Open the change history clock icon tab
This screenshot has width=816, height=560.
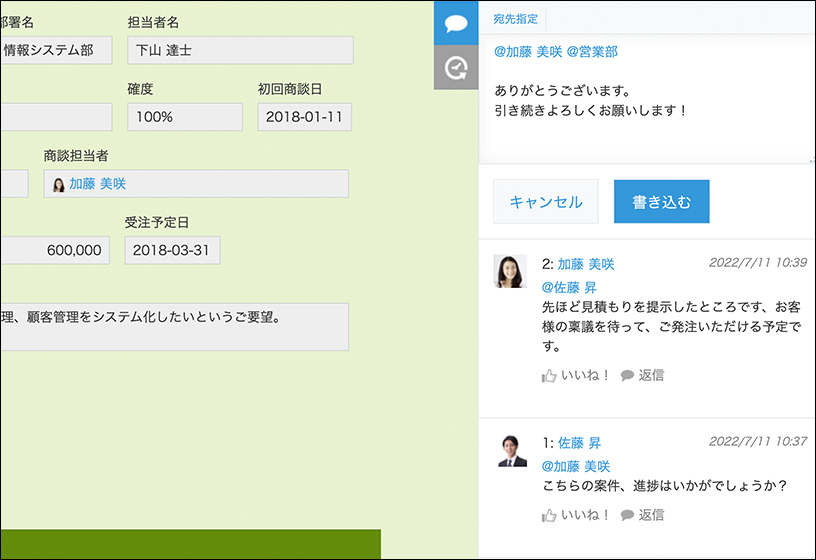[456, 68]
